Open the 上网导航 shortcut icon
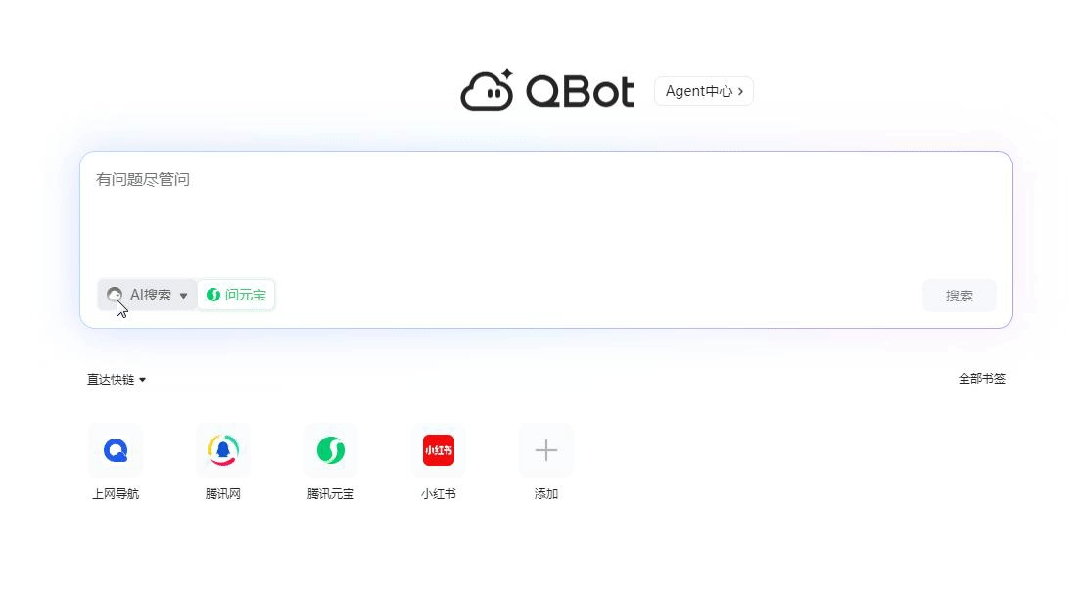 pyautogui.click(x=116, y=450)
